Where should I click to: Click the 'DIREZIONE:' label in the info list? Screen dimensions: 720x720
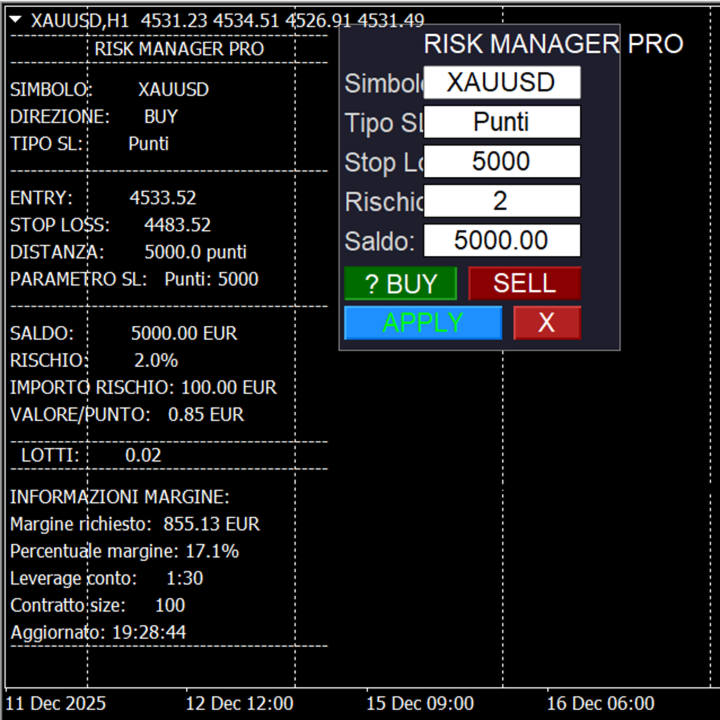[60, 117]
